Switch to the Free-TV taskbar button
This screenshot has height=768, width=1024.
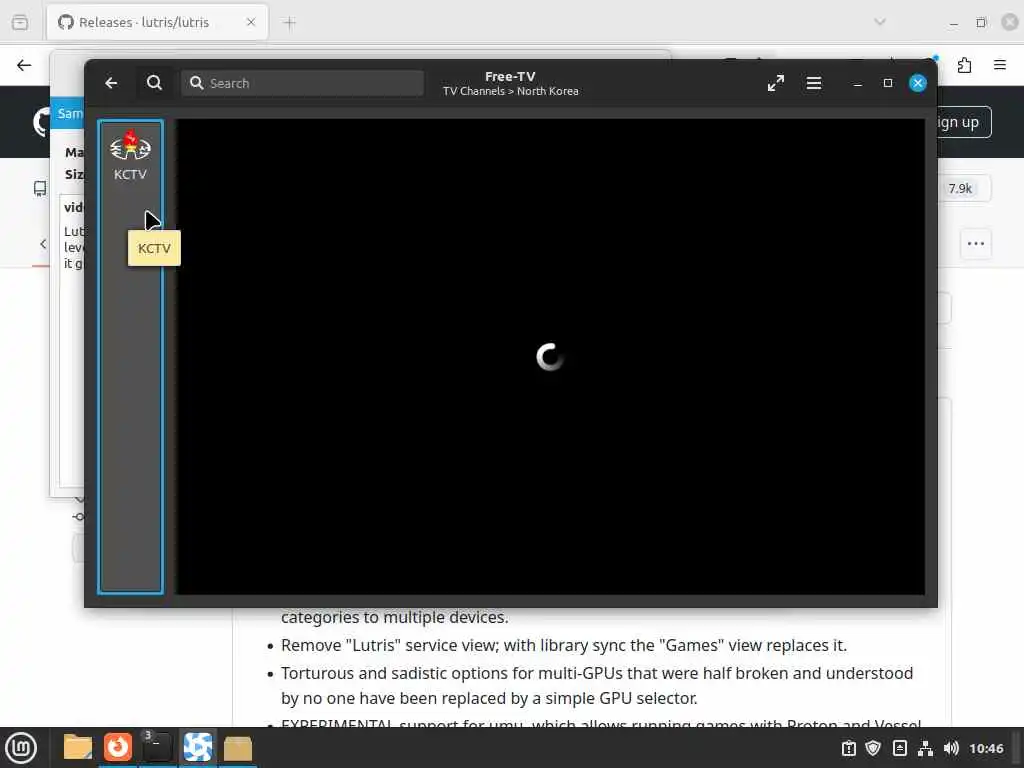pos(198,748)
